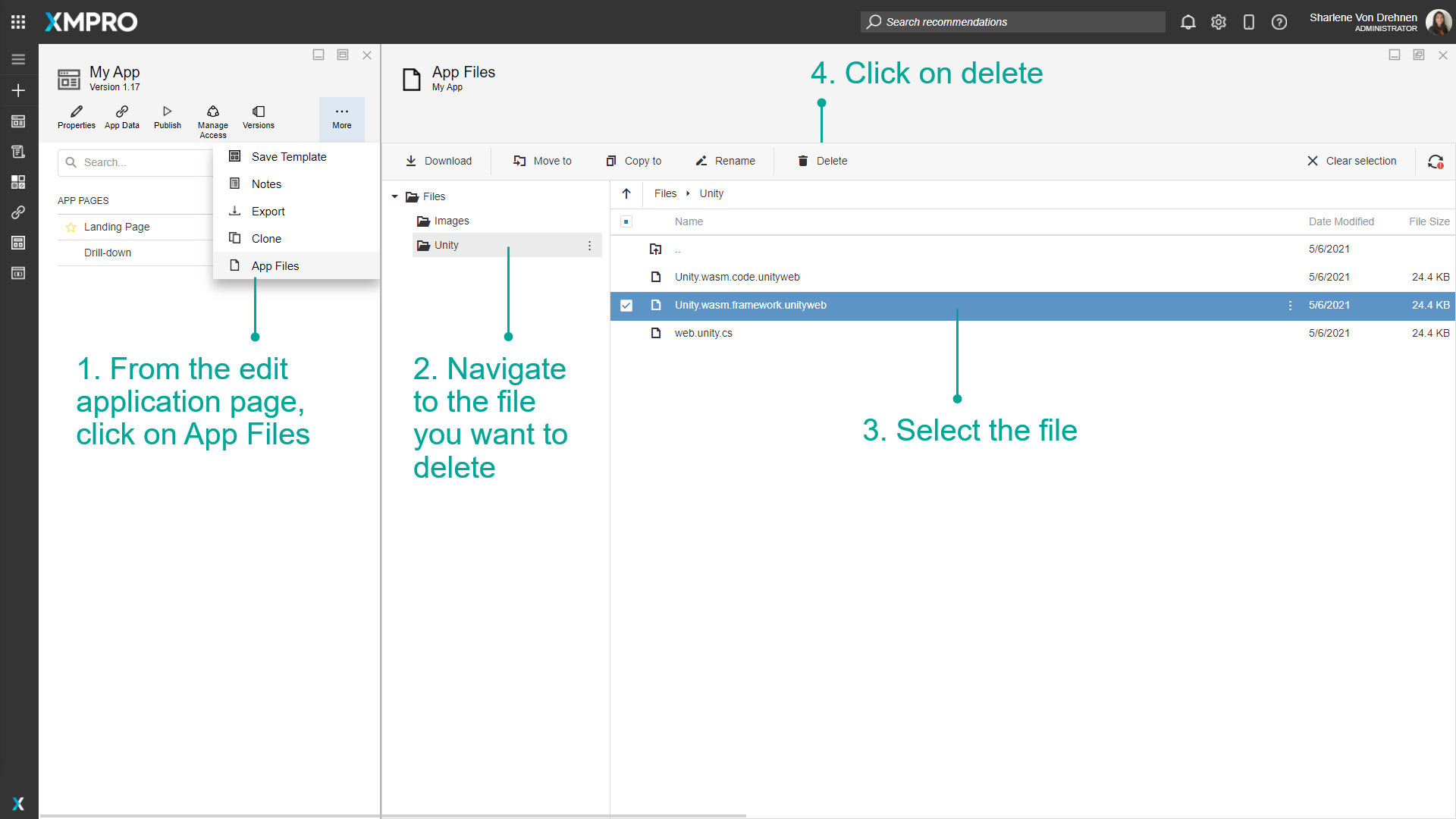The width and height of the screenshot is (1456, 819).
Task: Open the Unity folder options menu
Action: [x=591, y=245]
